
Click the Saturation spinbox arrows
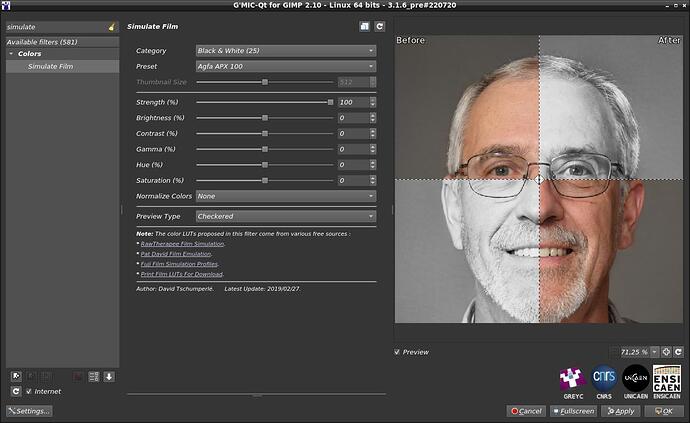[373, 180]
